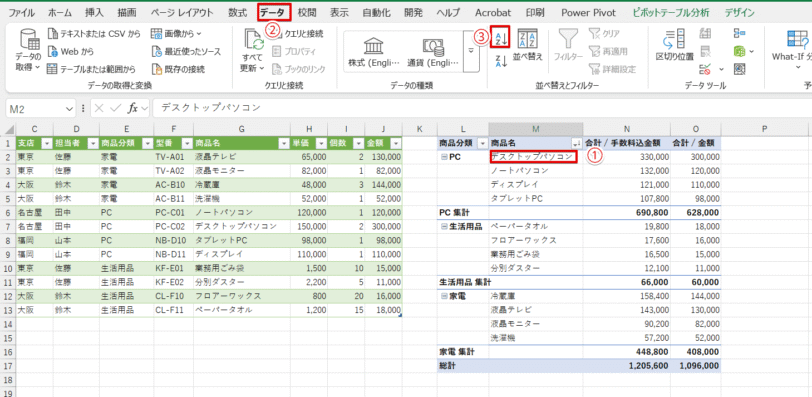Switch to the 数式 tab
812x397 pixels.
pyautogui.click(x=237, y=12)
